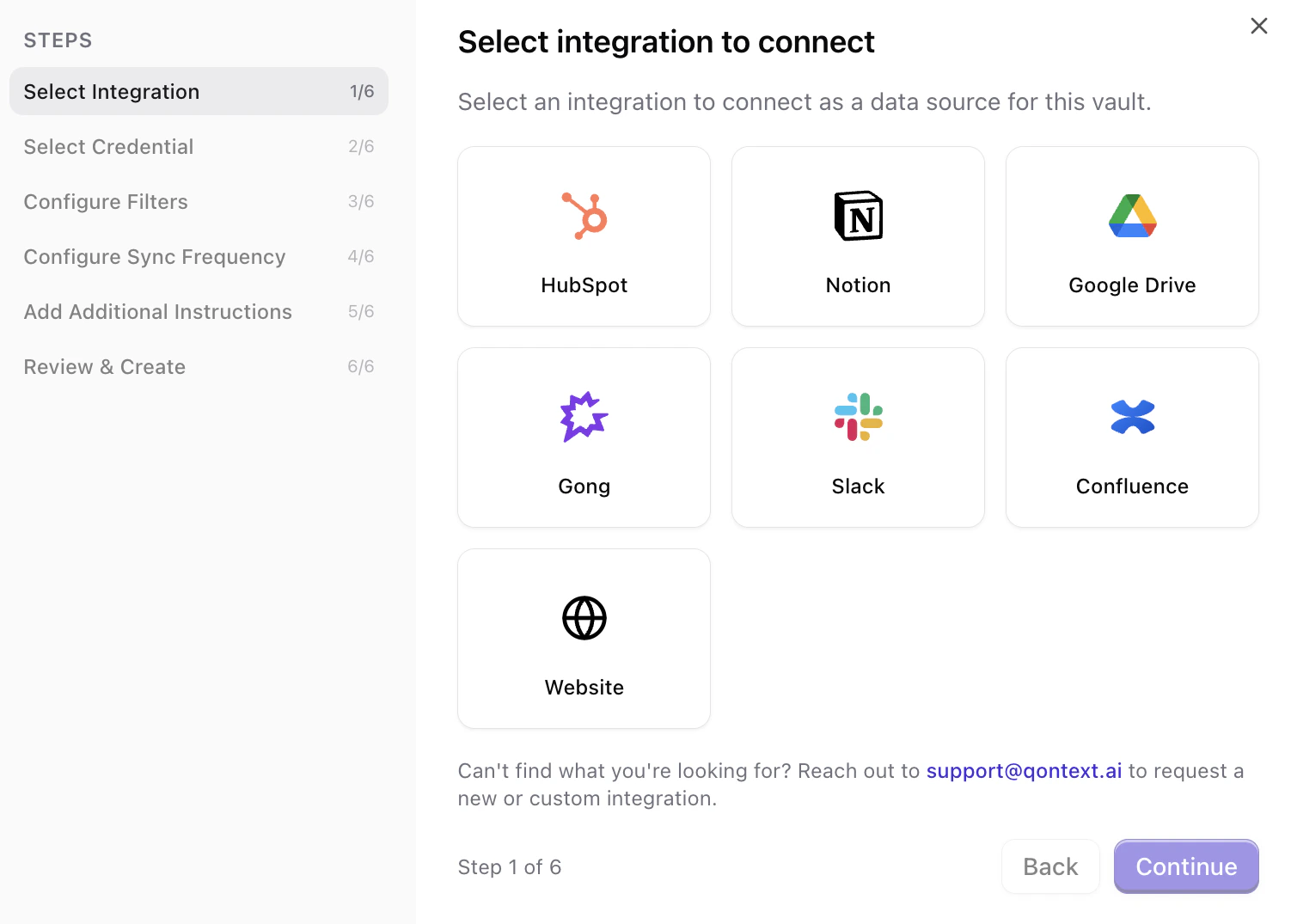Choose the Google Drive icon
This screenshot has height=924, width=1291.
point(1132,216)
